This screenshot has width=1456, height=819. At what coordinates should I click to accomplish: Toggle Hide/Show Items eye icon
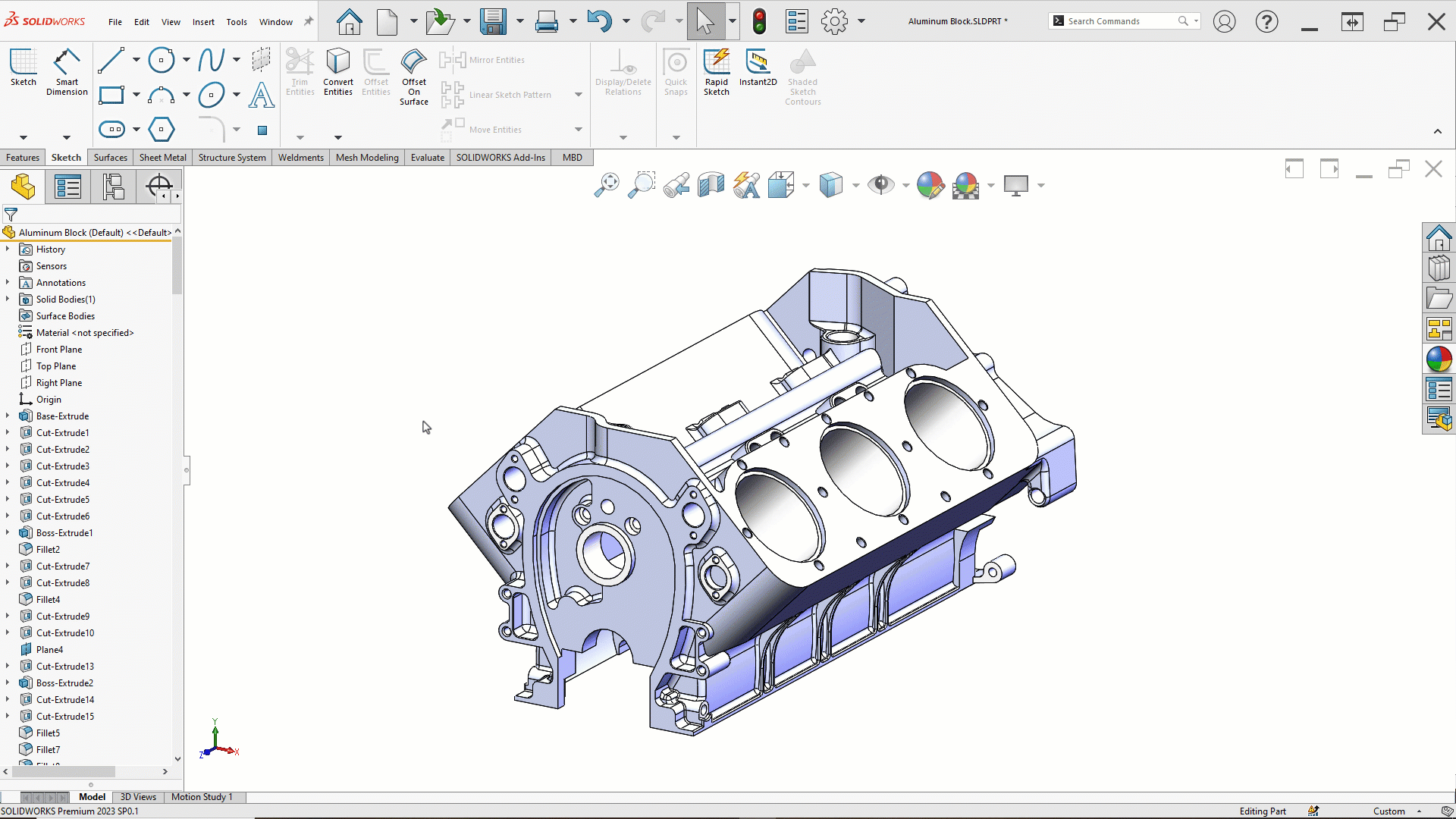880,185
